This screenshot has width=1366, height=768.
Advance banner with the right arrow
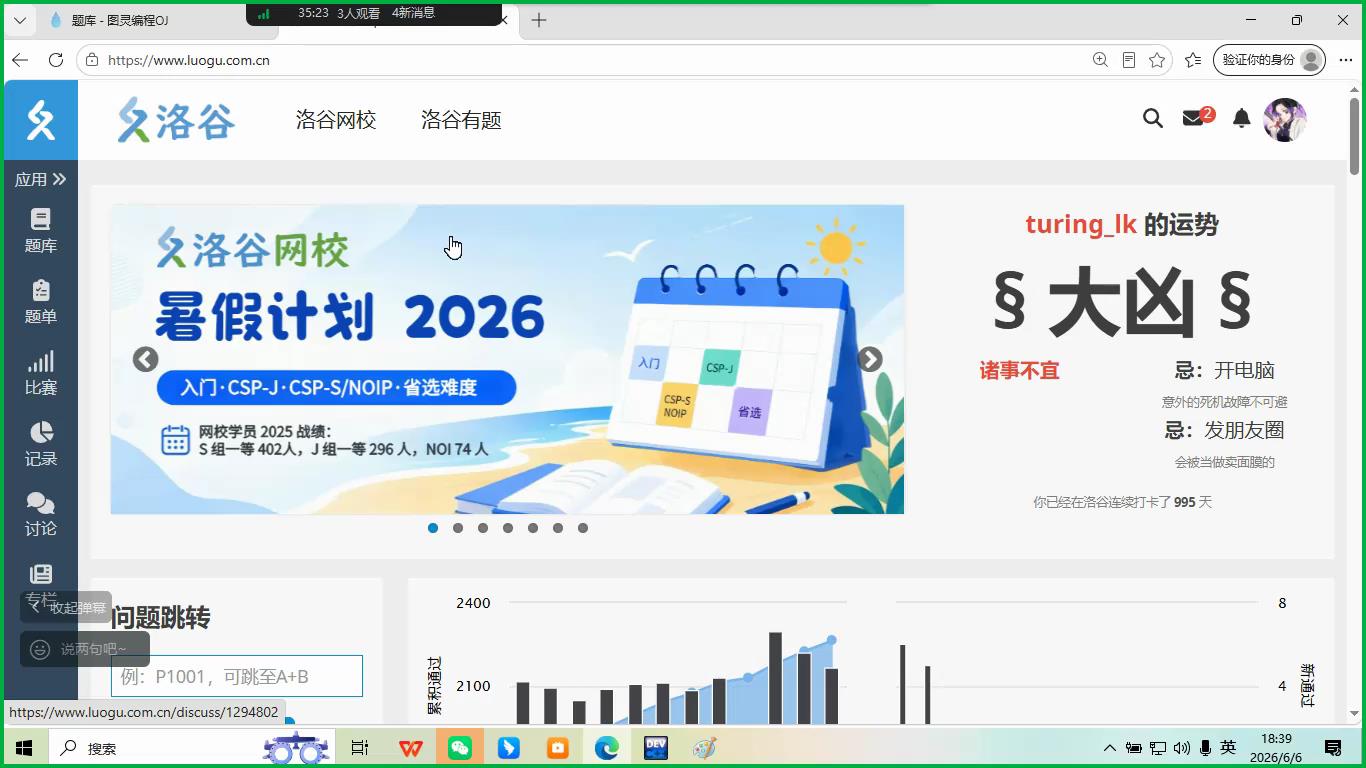[x=870, y=359]
